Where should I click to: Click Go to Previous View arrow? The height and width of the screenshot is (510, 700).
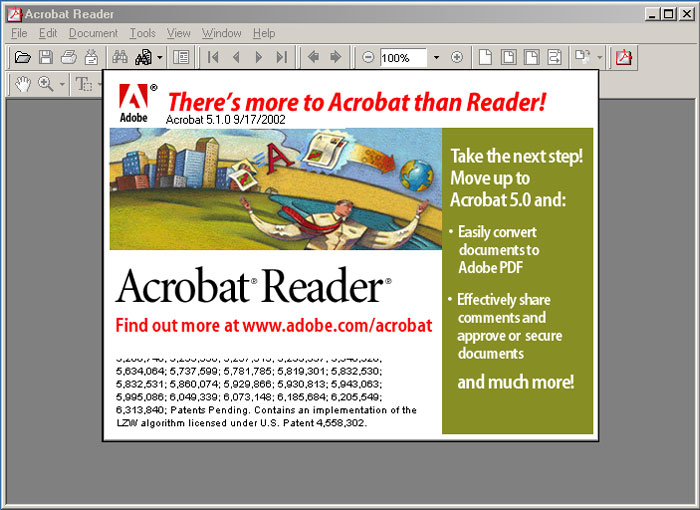coord(313,57)
